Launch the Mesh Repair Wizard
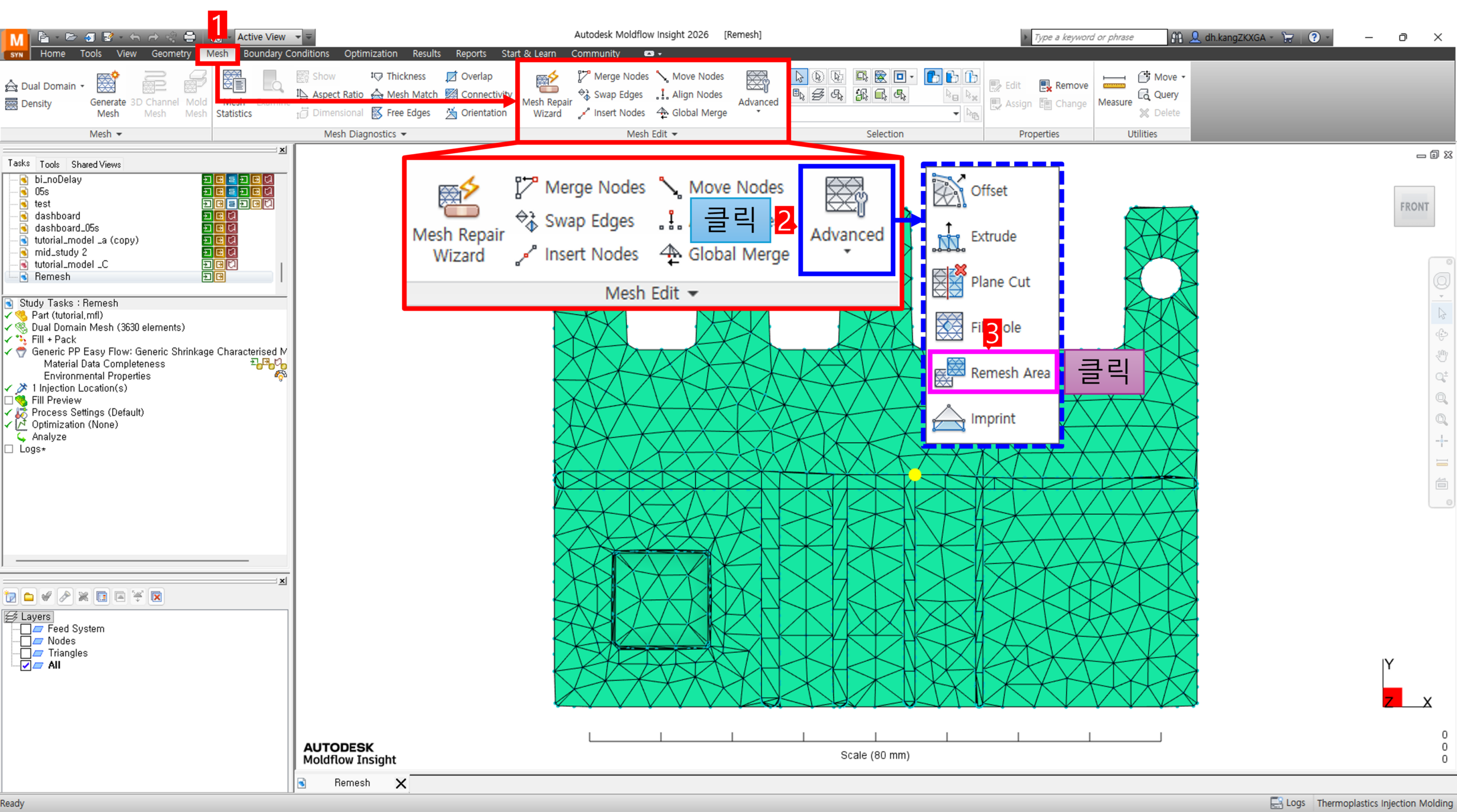Image resolution: width=1457 pixels, height=812 pixels. coord(547,94)
